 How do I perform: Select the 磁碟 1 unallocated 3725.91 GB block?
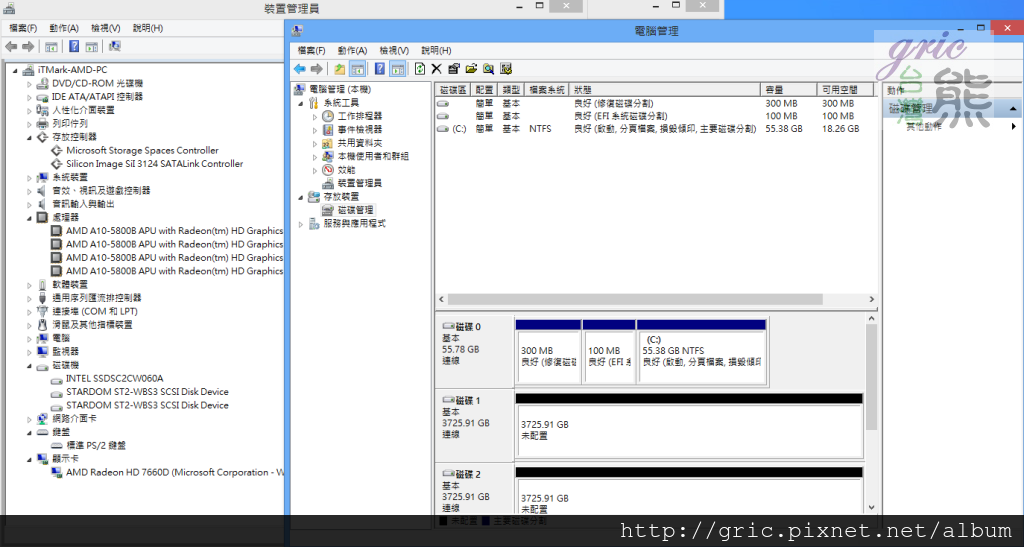(x=689, y=426)
